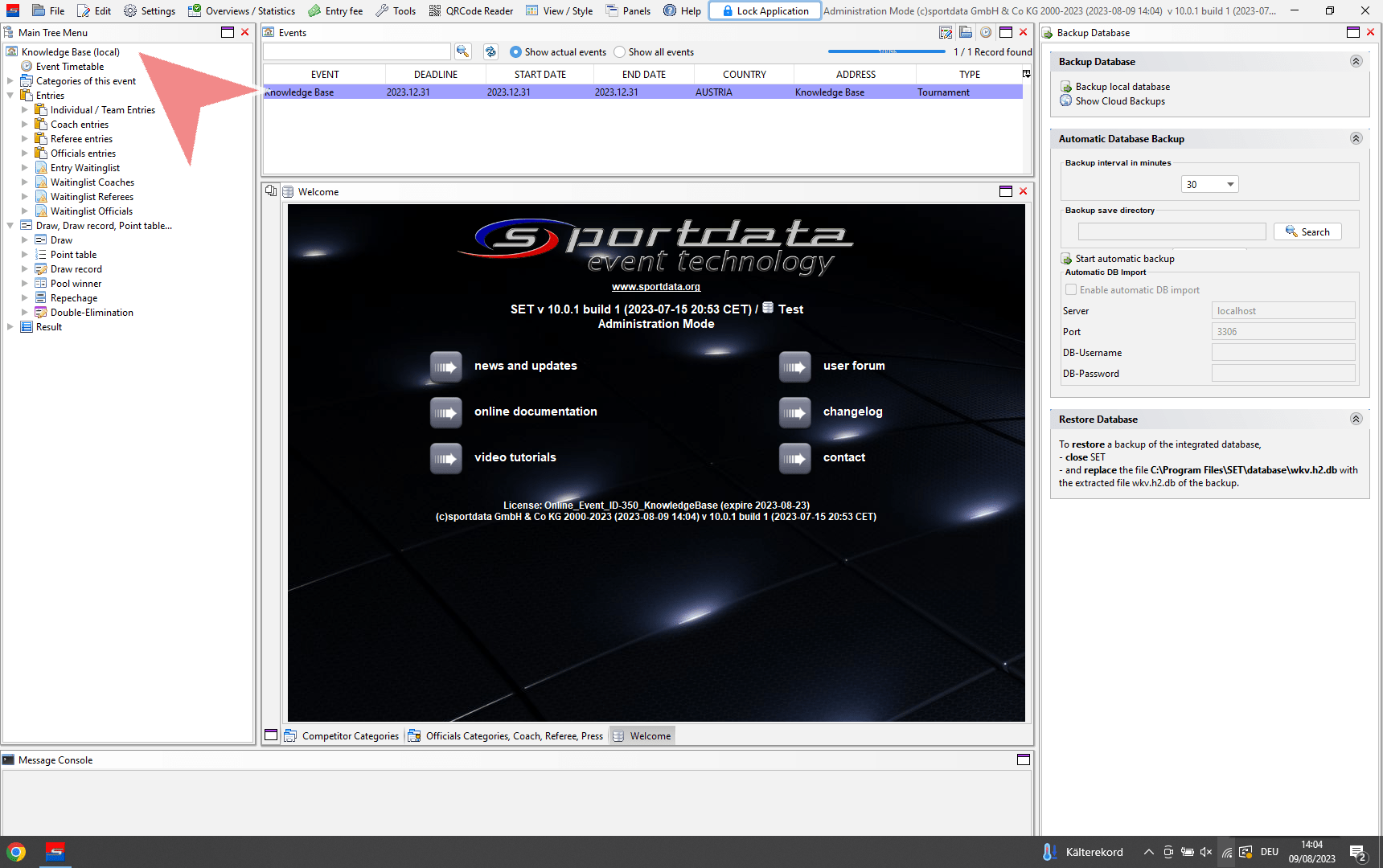This screenshot has height=868, width=1383.
Task: Click the search magnifier icon in Events panel
Action: click(x=462, y=51)
